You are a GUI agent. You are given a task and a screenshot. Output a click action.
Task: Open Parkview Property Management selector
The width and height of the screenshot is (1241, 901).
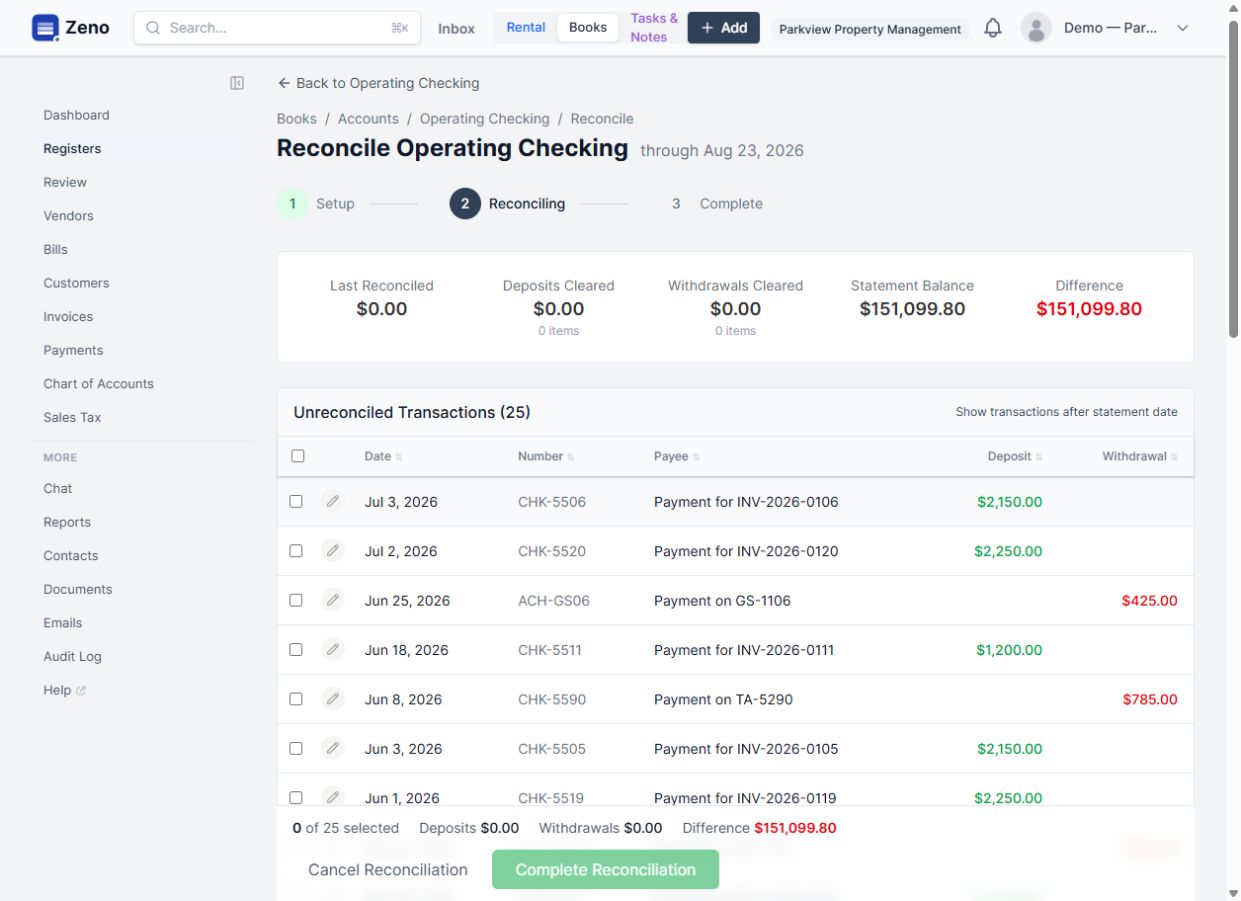870,29
